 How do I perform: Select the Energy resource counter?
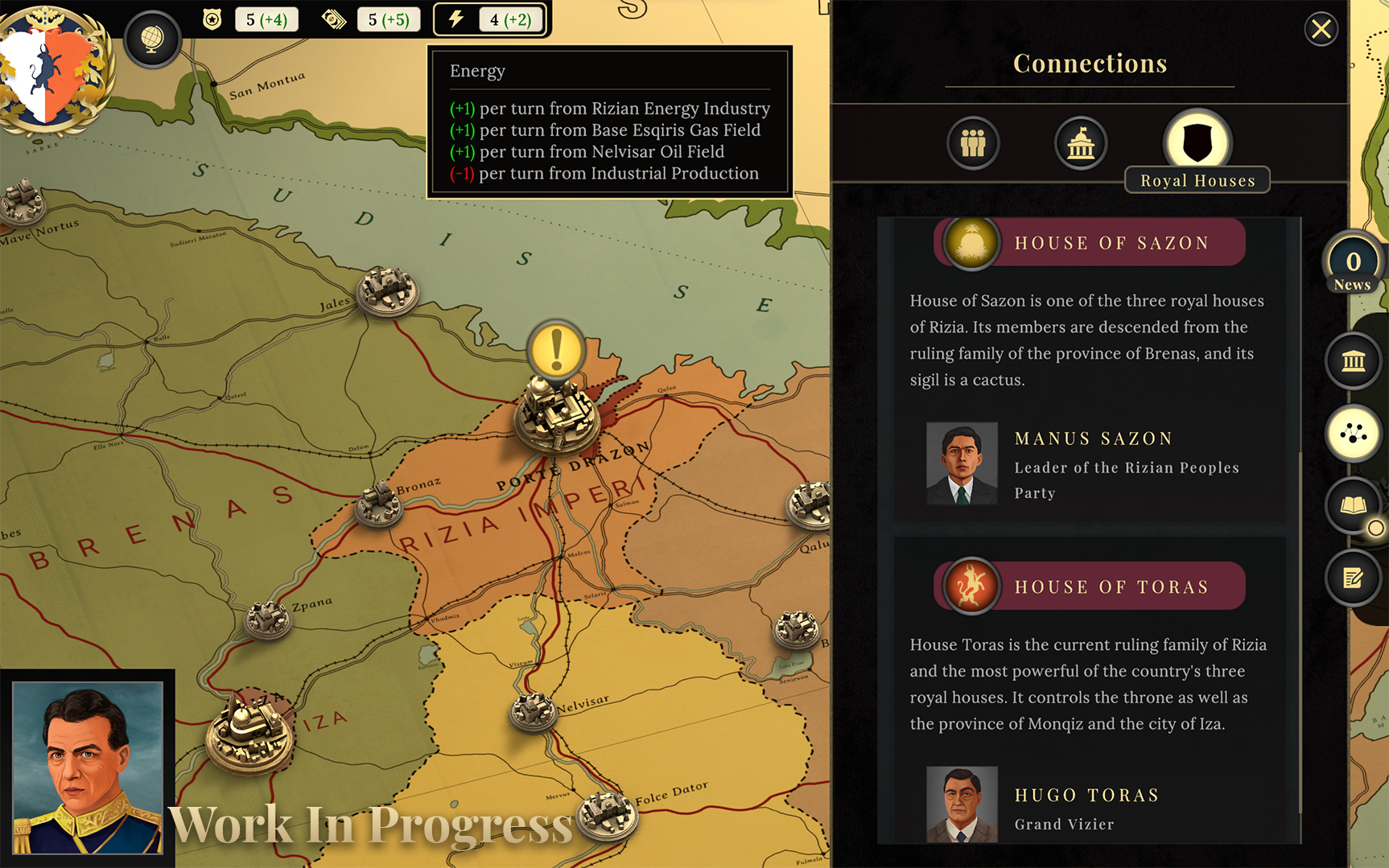pos(490,19)
